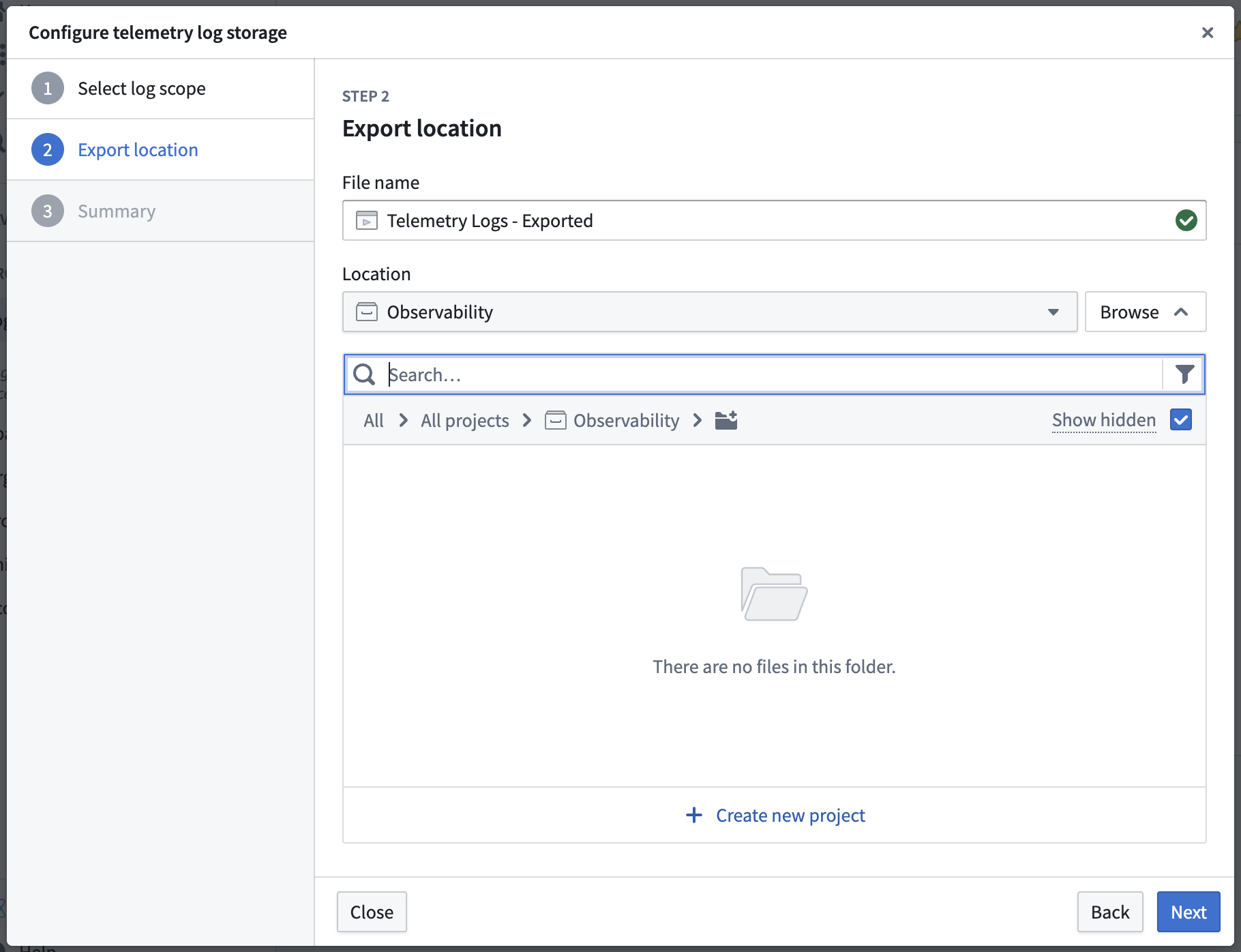Click Create new project
Screen dimensions: 1241x952
coord(790,815)
